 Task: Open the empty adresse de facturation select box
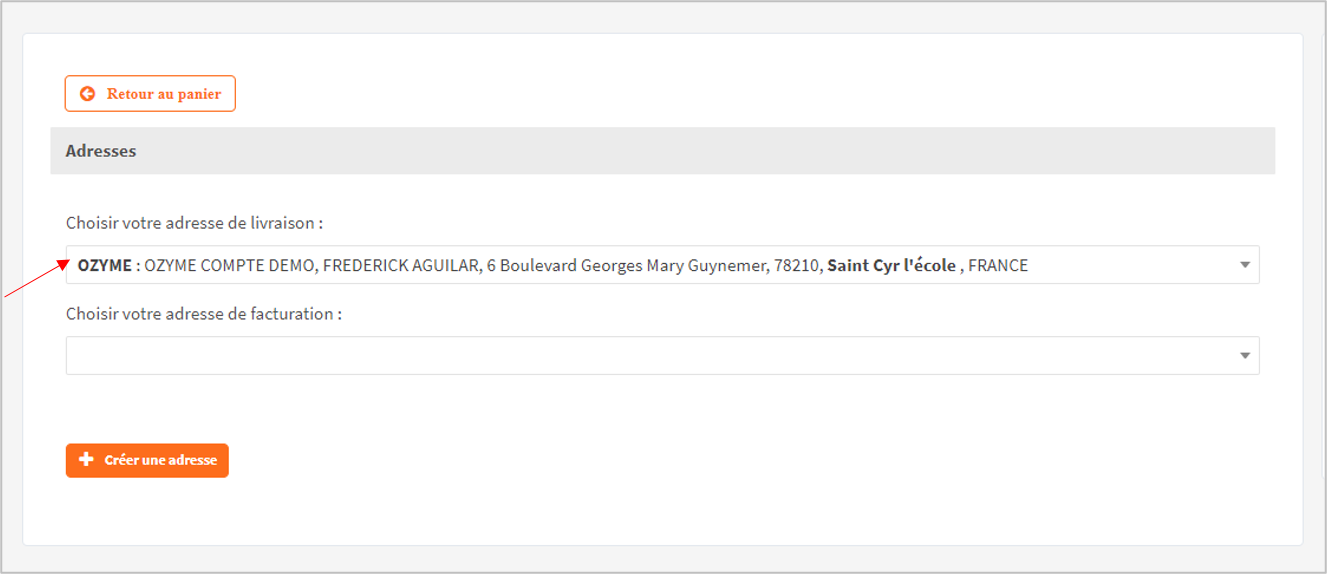662,356
